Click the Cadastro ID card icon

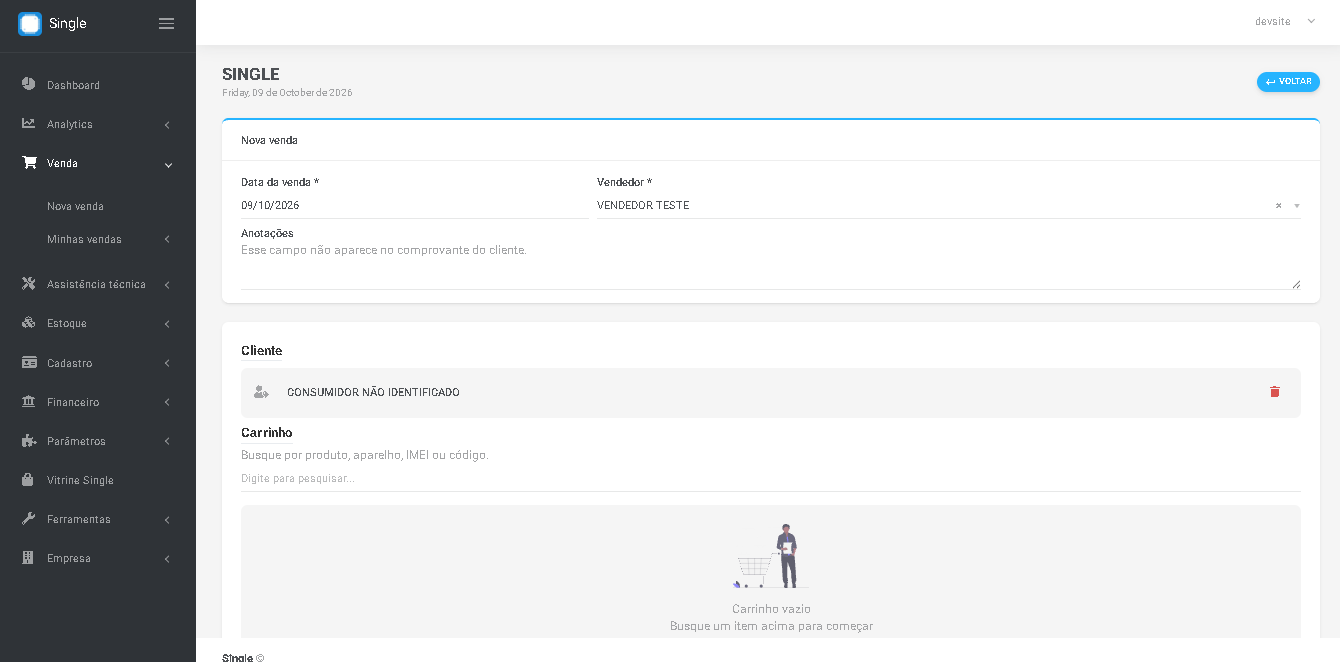point(29,362)
